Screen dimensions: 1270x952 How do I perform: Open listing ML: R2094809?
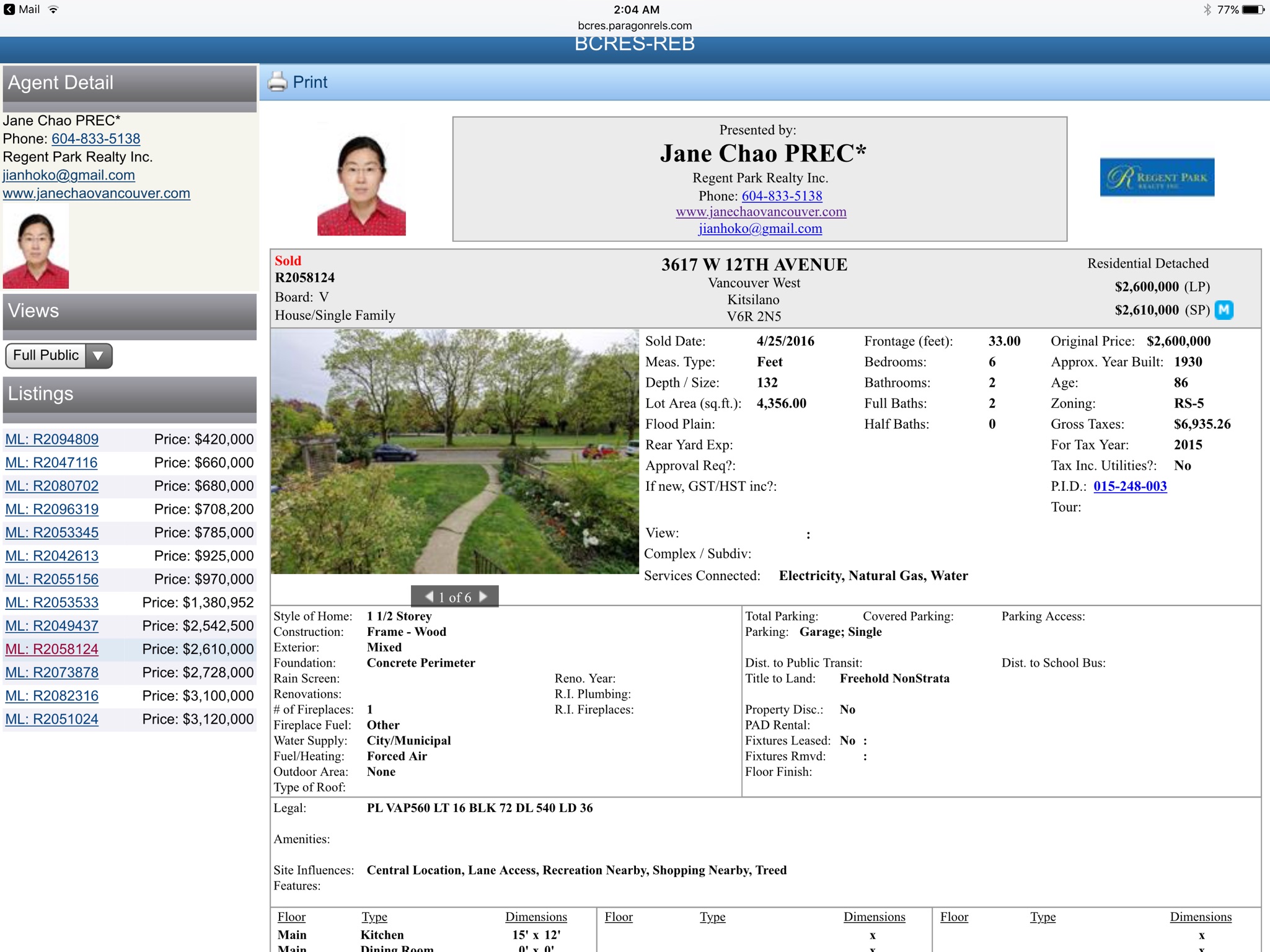[x=52, y=439]
